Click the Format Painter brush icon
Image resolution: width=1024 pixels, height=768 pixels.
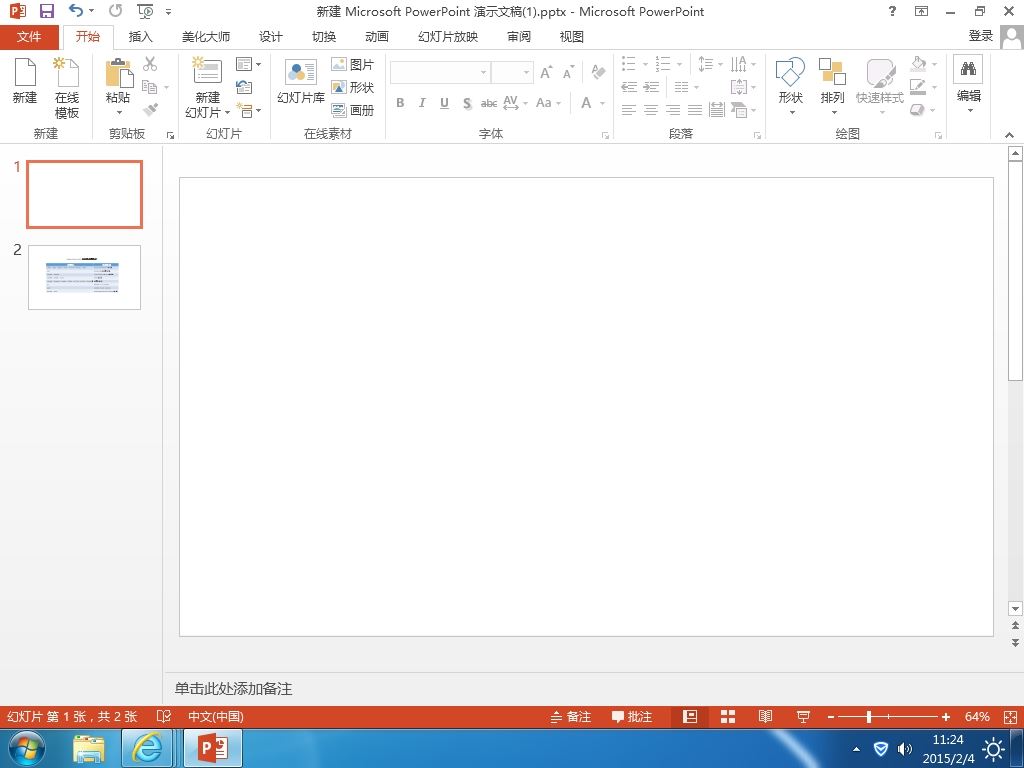(x=150, y=109)
